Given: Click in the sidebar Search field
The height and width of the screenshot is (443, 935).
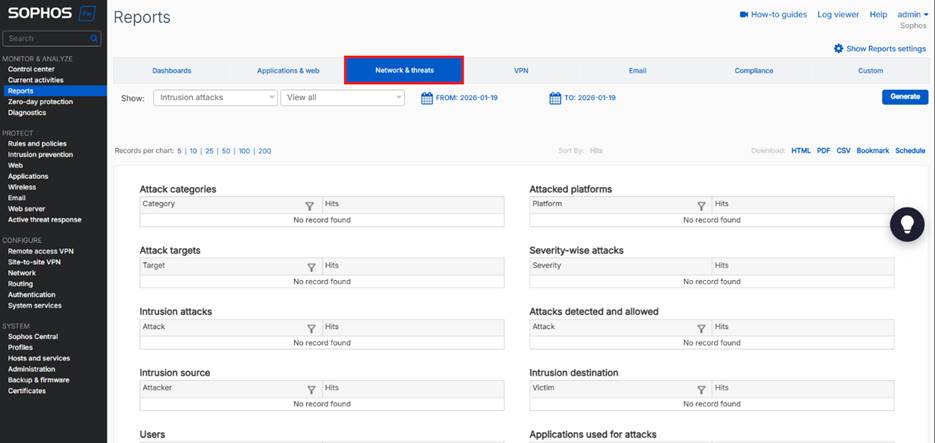Looking at the screenshot, I should (48, 38).
